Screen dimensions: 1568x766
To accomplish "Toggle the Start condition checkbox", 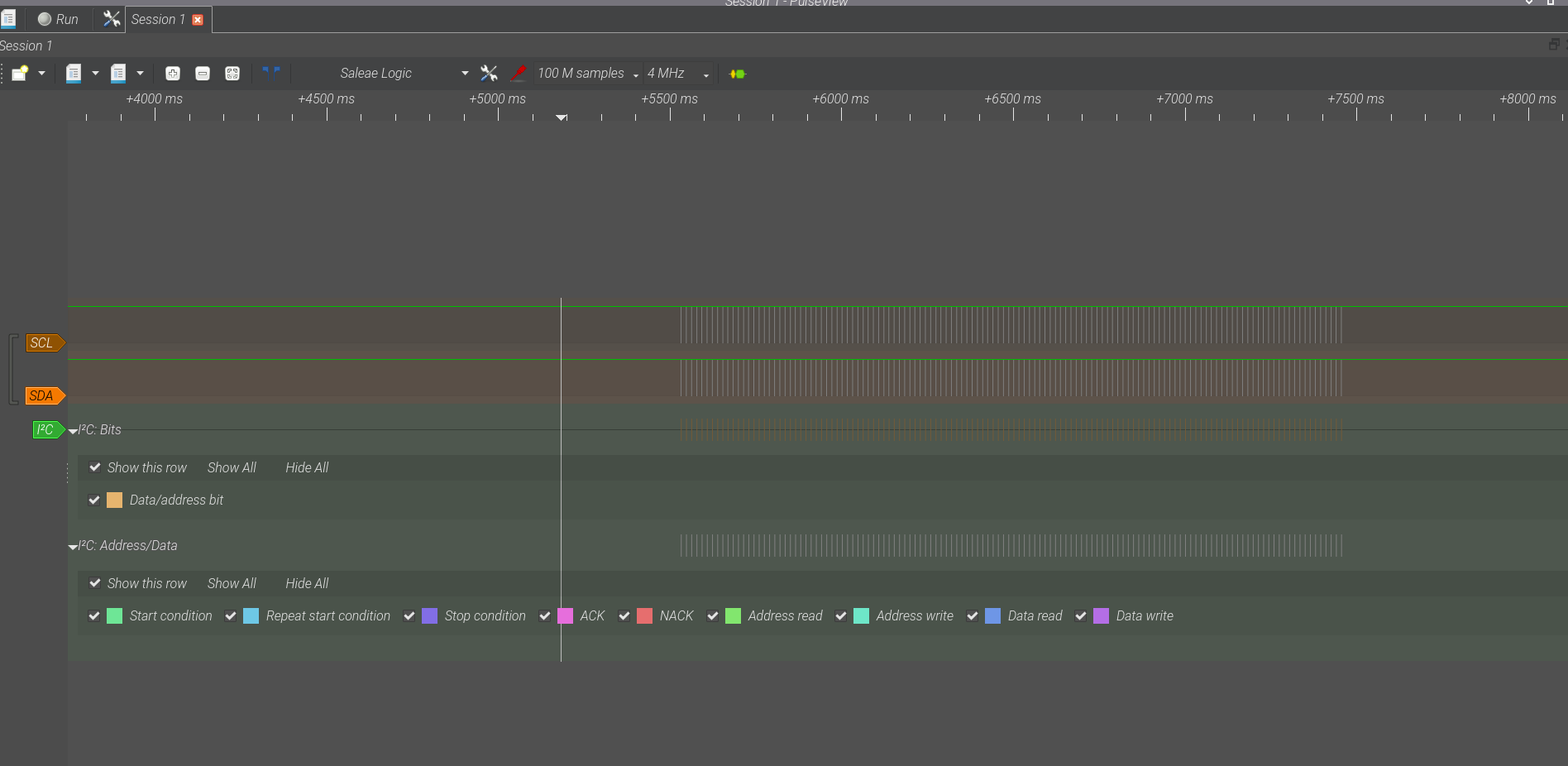I will tap(94, 615).
